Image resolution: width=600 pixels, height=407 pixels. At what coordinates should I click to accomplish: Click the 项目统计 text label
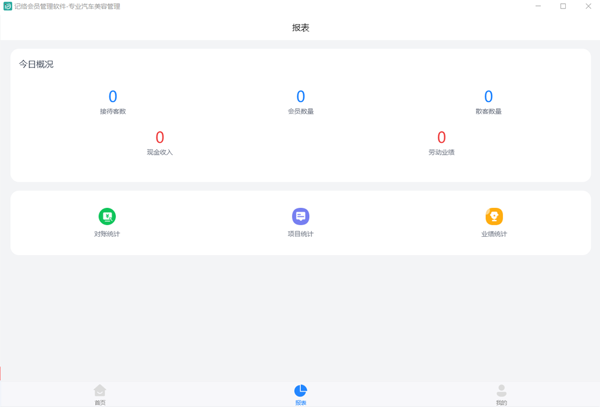[x=300, y=234]
